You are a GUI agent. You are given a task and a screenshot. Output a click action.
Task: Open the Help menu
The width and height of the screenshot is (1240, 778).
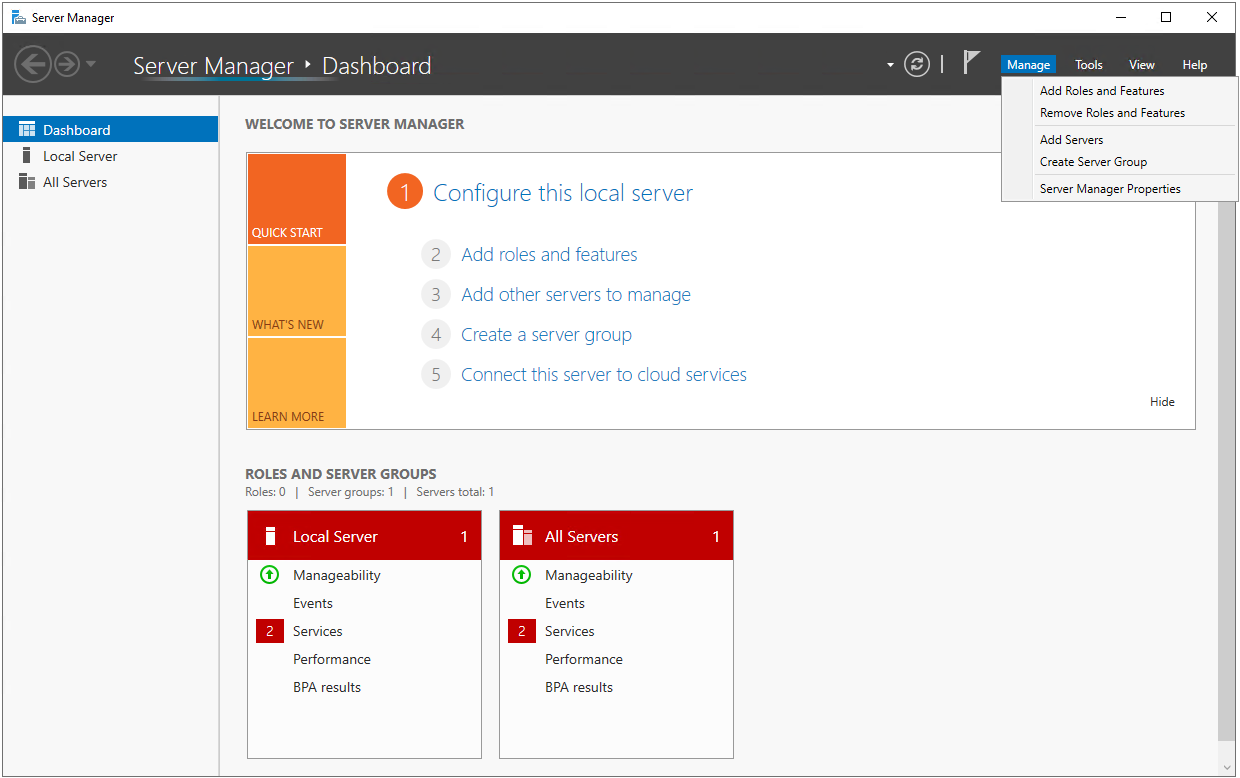coord(1195,65)
